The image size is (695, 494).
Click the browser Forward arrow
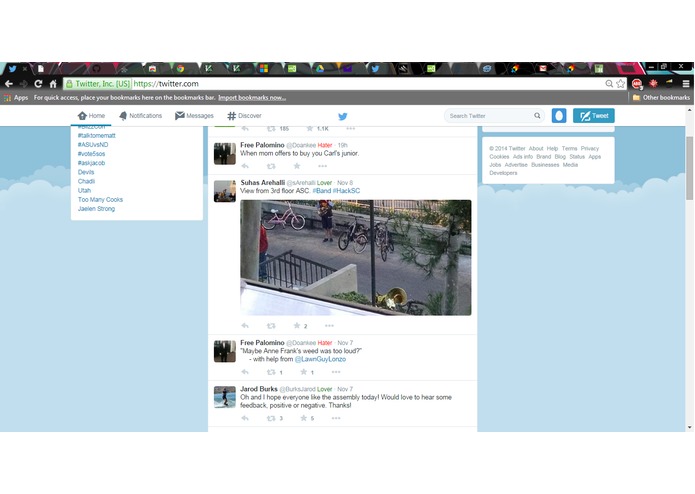23,84
